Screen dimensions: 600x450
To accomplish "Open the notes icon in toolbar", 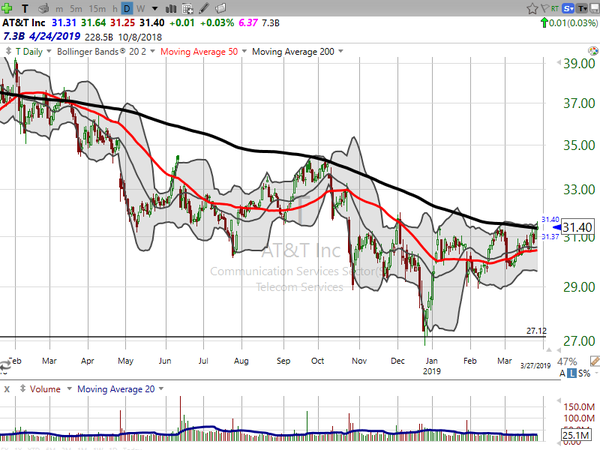I will point(220,8).
